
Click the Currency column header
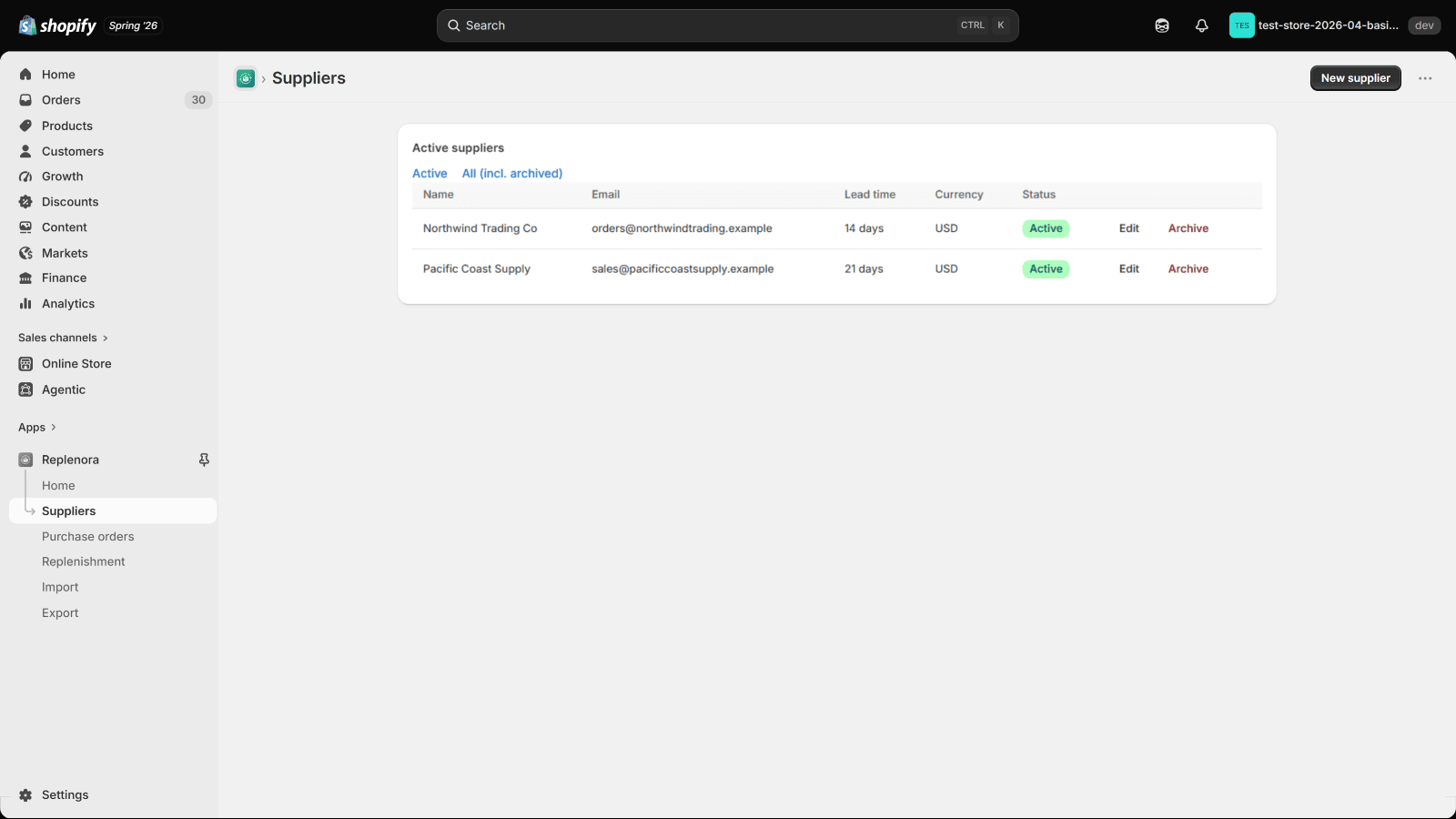[x=959, y=195]
